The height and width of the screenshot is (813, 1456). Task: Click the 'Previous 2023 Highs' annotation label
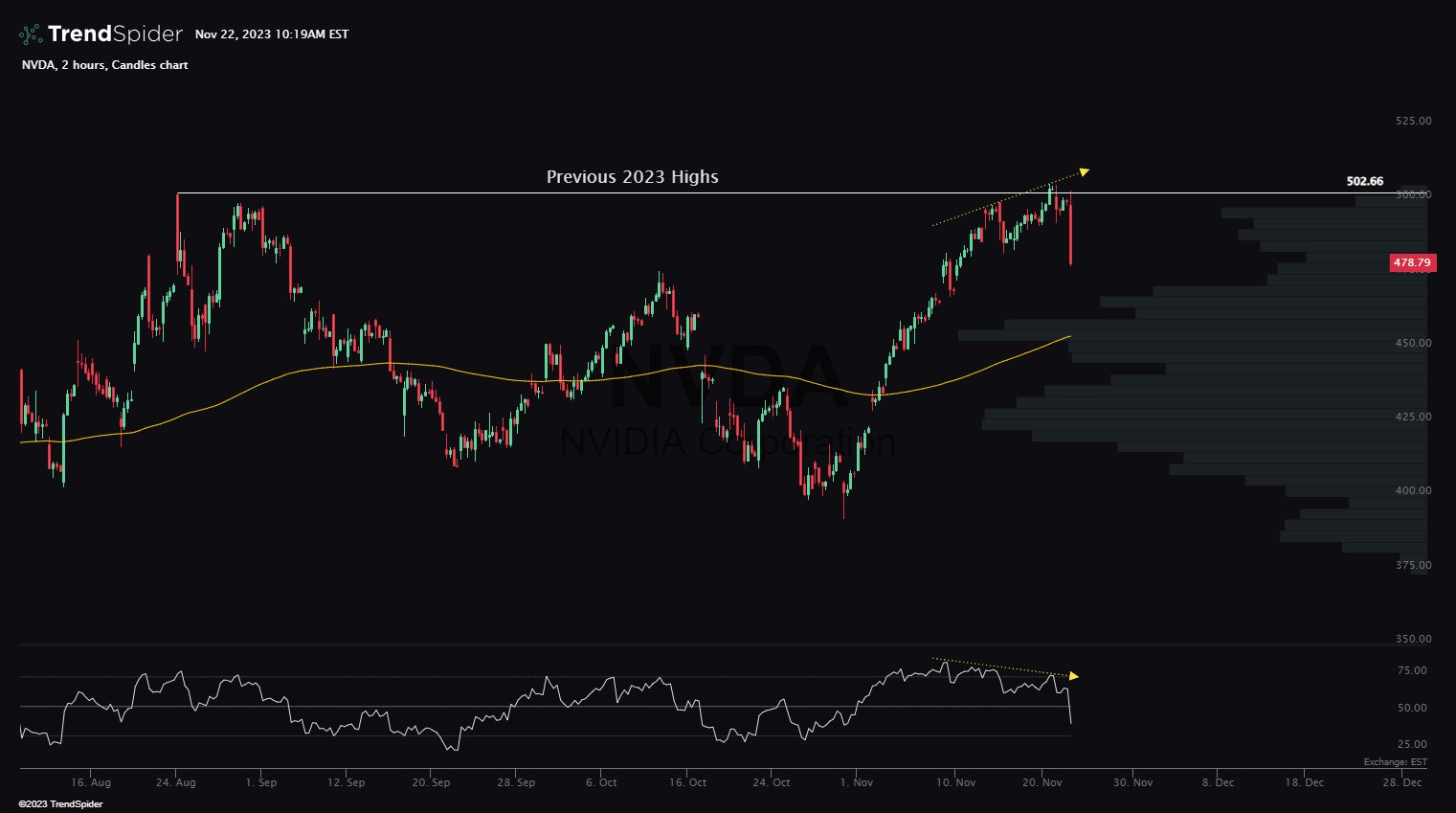click(633, 177)
